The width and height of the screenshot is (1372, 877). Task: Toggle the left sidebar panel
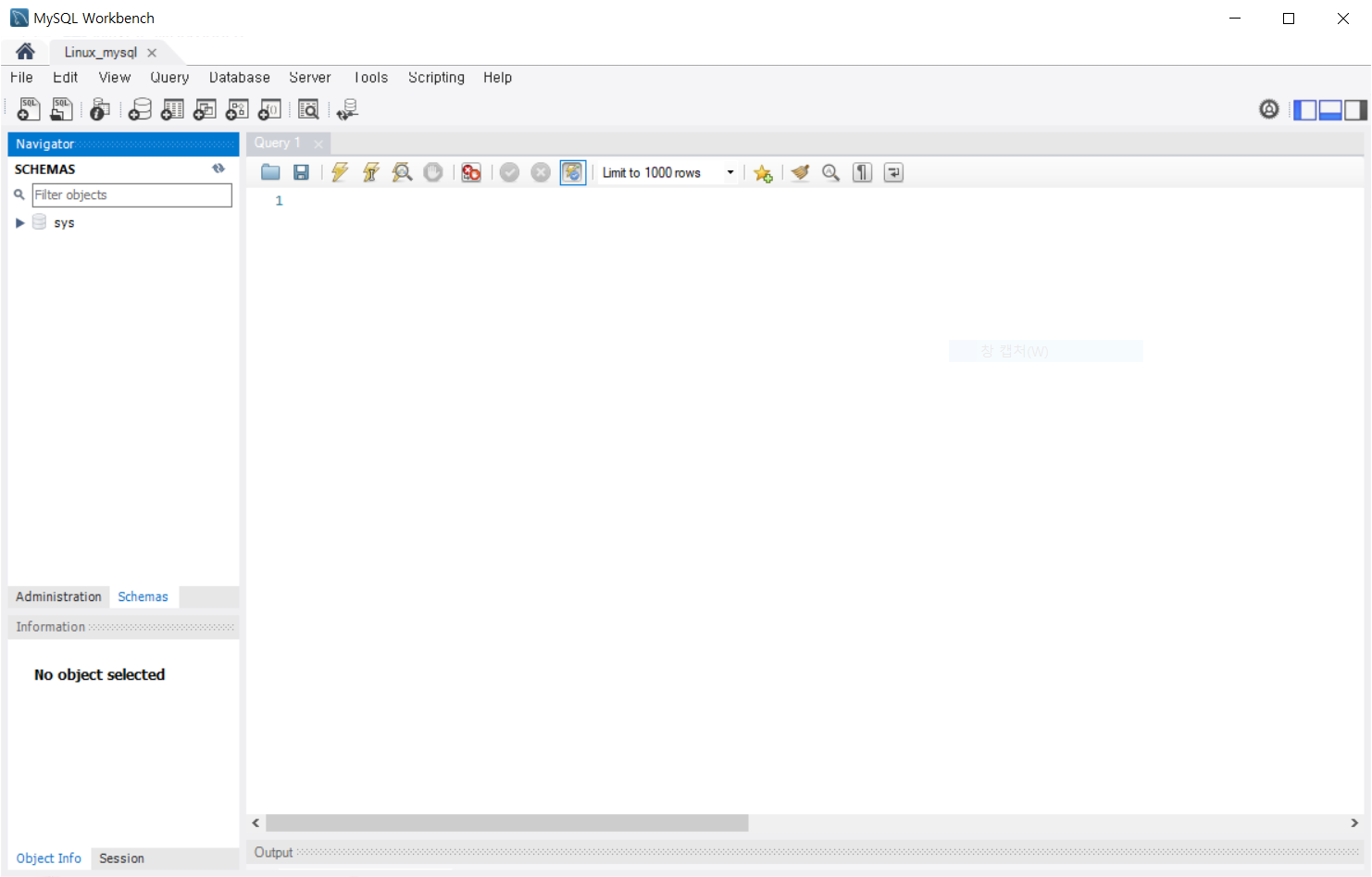pyautogui.click(x=1305, y=109)
